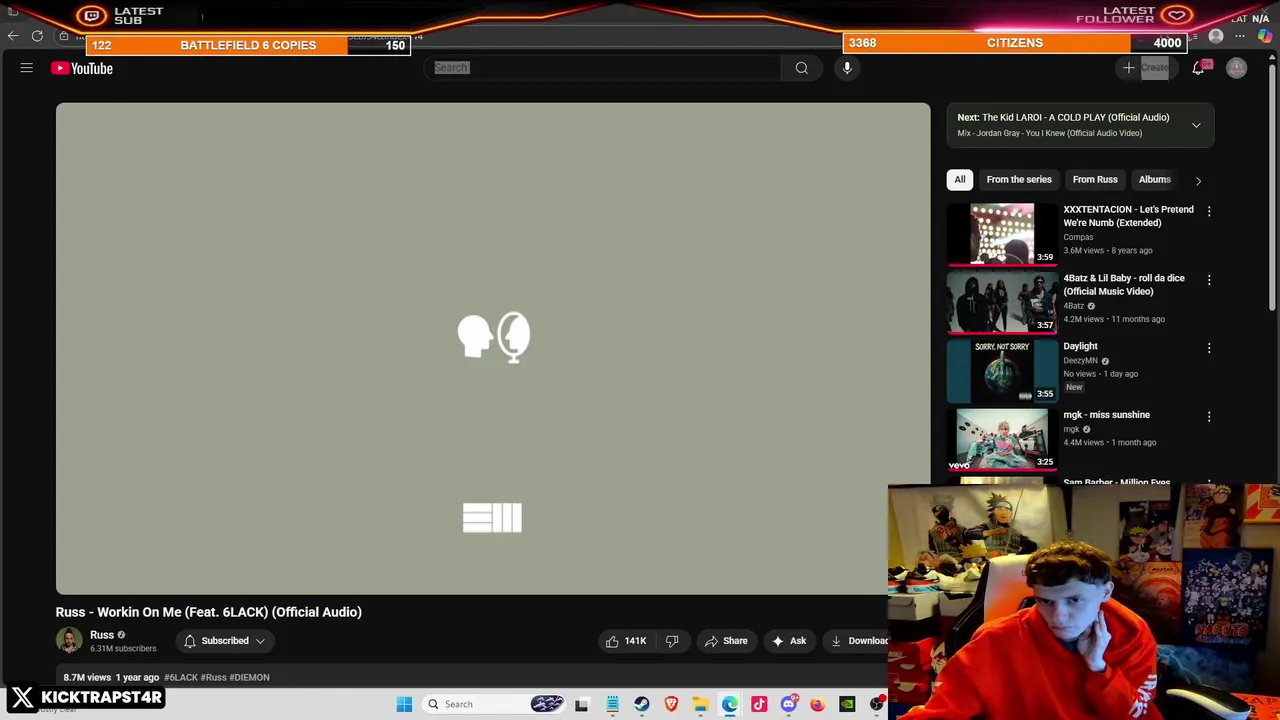
Task: Click the Daylight video title
Action: click(1080, 346)
